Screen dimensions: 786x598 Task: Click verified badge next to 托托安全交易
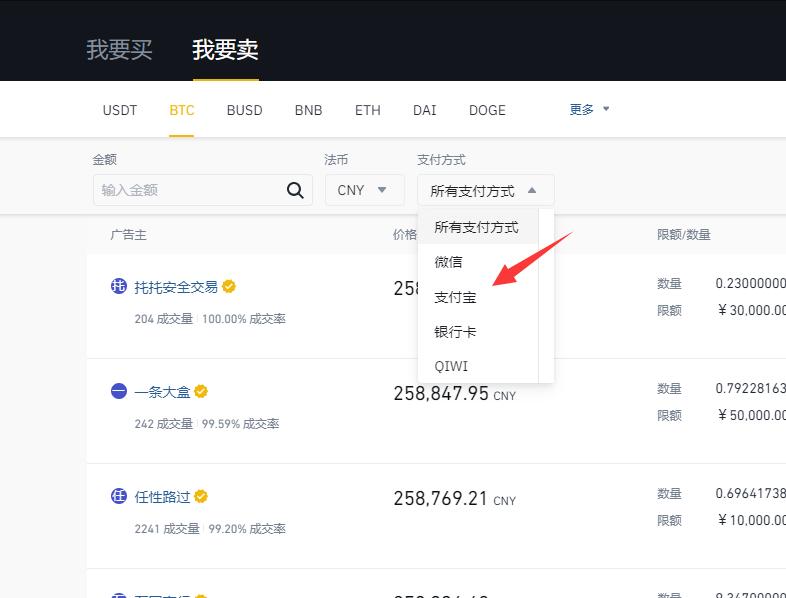coord(229,286)
